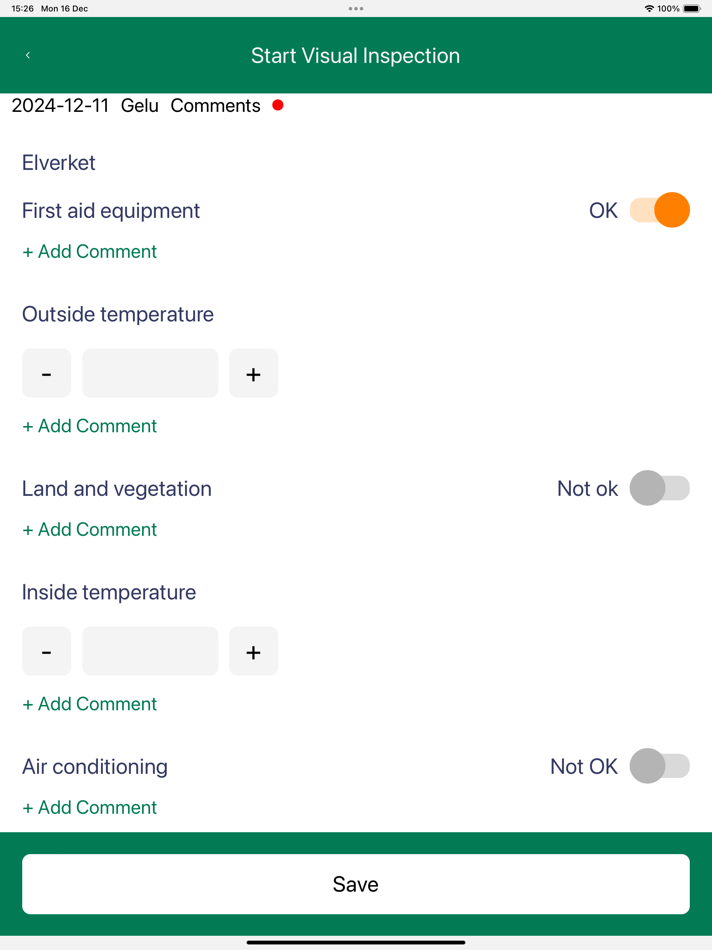Focus the Inside temperature value field

click(x=150, y=651)
